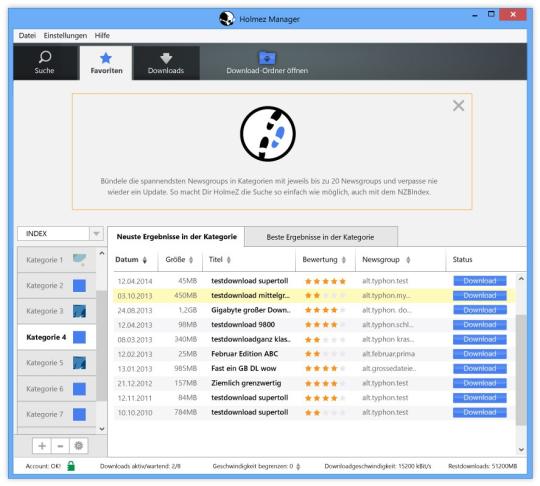Click category list scrollbar thumb
Viewport: 540px width, 486px height.
[102, 346]
